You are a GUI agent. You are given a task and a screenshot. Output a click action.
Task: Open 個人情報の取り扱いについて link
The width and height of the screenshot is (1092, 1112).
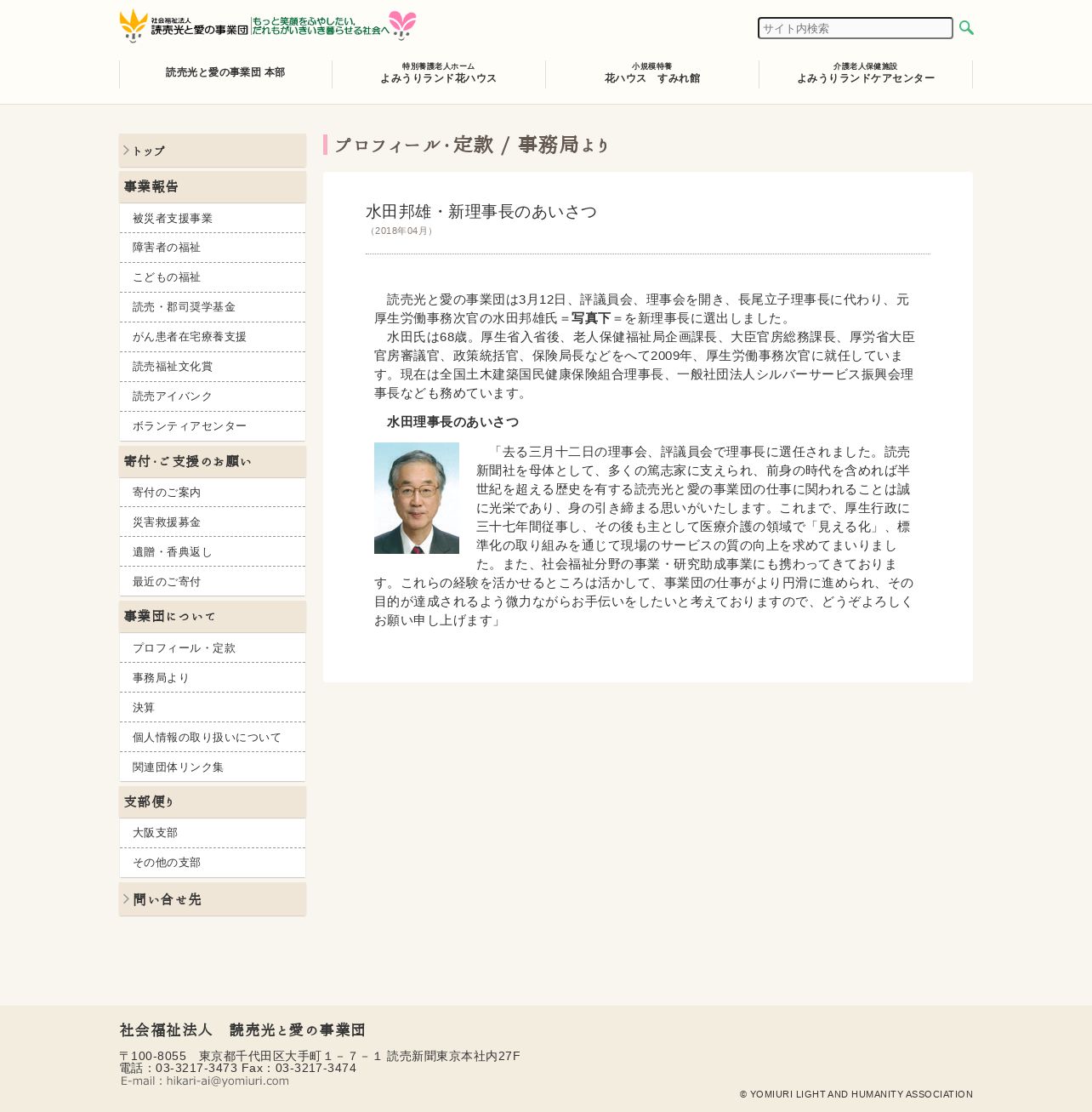tap(213, 738)
